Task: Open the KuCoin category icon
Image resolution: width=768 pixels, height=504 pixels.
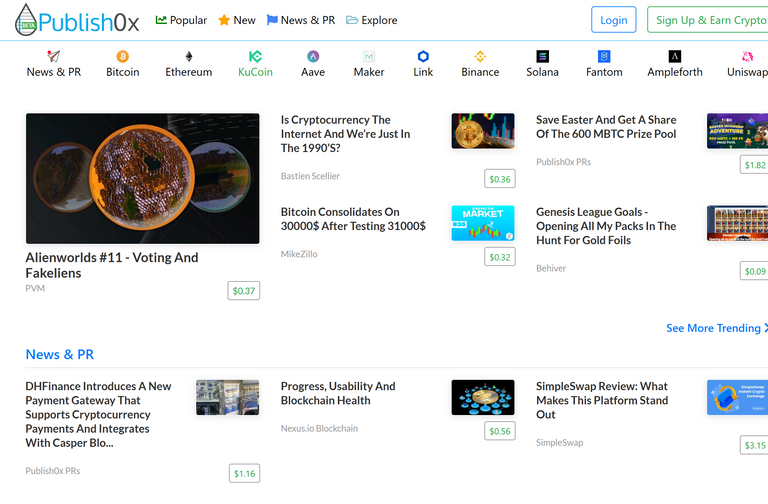Action: (x=255, y=56)
